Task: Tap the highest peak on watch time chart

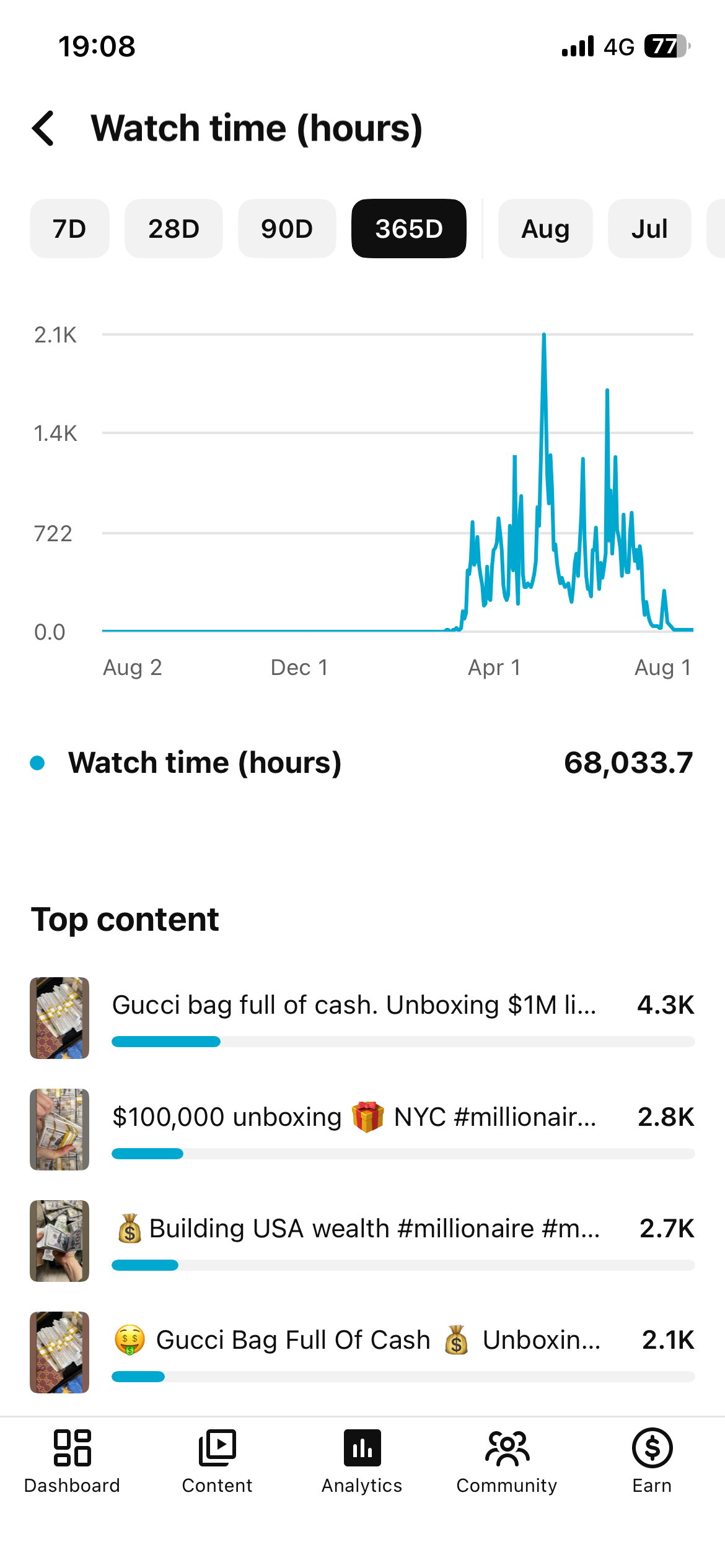Action: tap(544, 335)
